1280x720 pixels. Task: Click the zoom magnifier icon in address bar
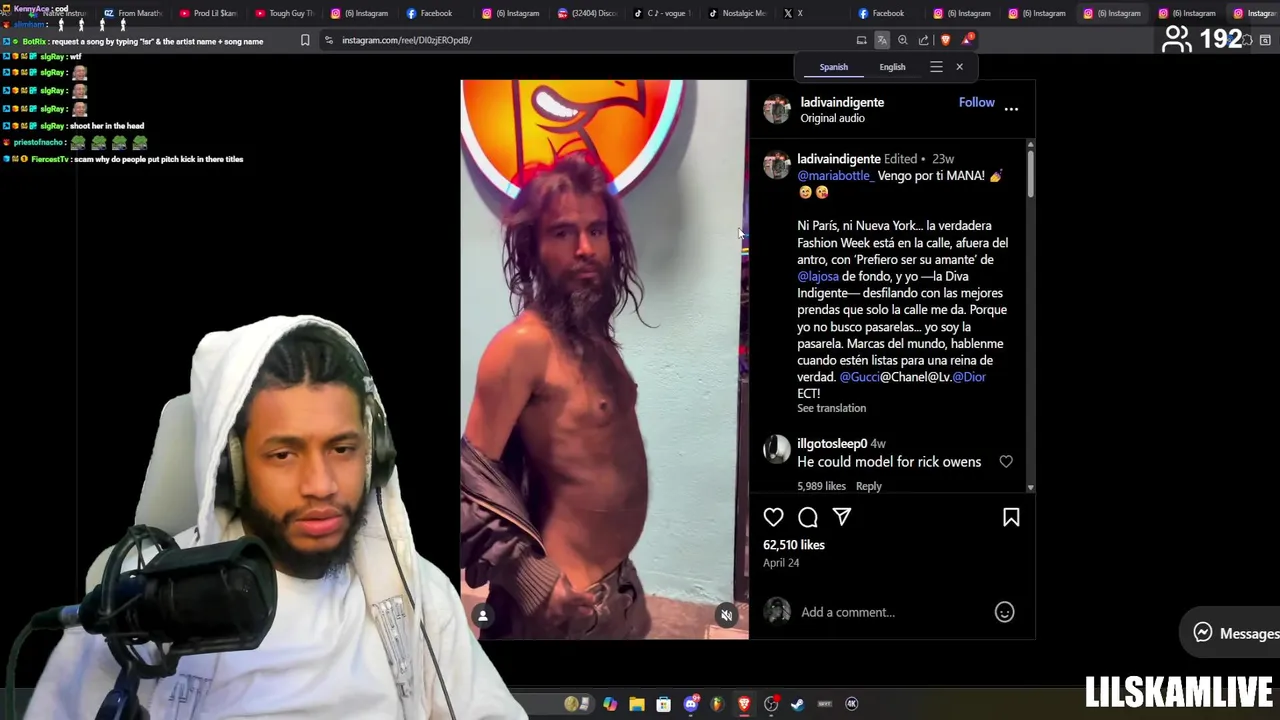pos(903,40)
